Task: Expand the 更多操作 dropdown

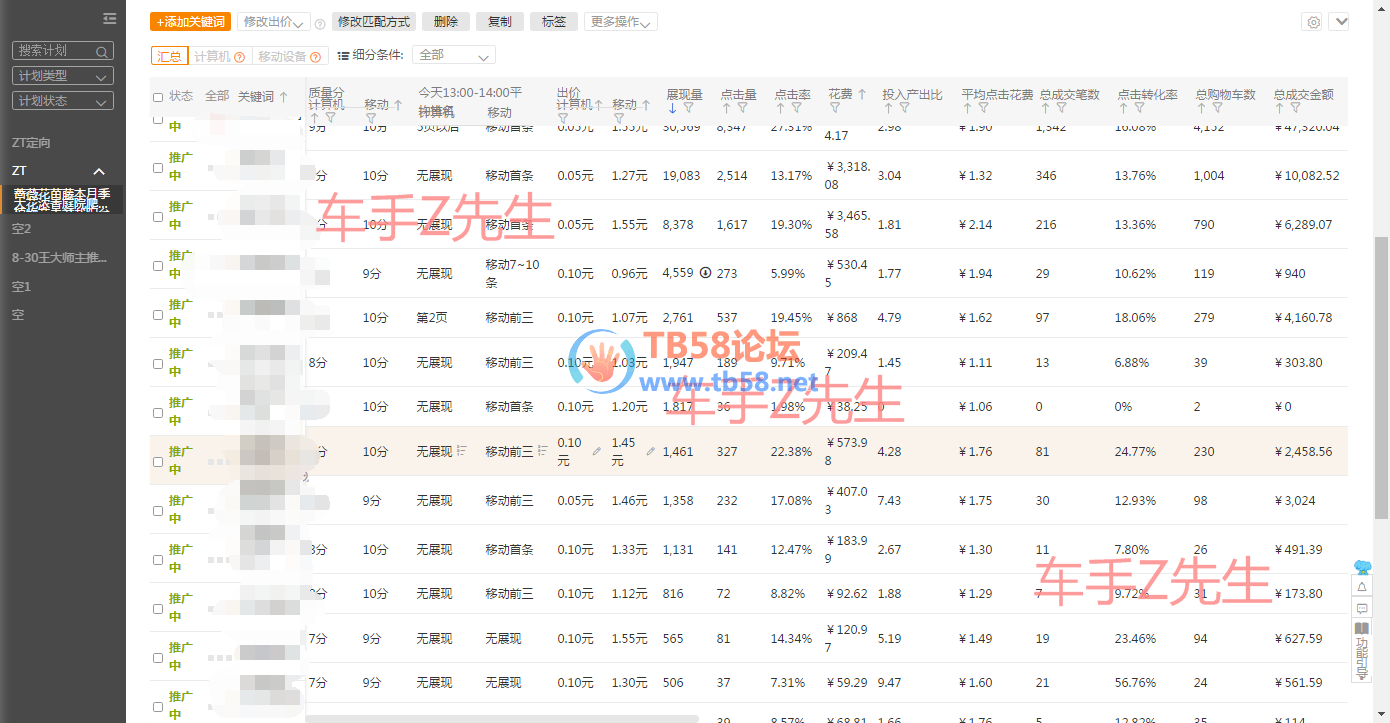Action: pyautogui.click(x=620, y=22)
